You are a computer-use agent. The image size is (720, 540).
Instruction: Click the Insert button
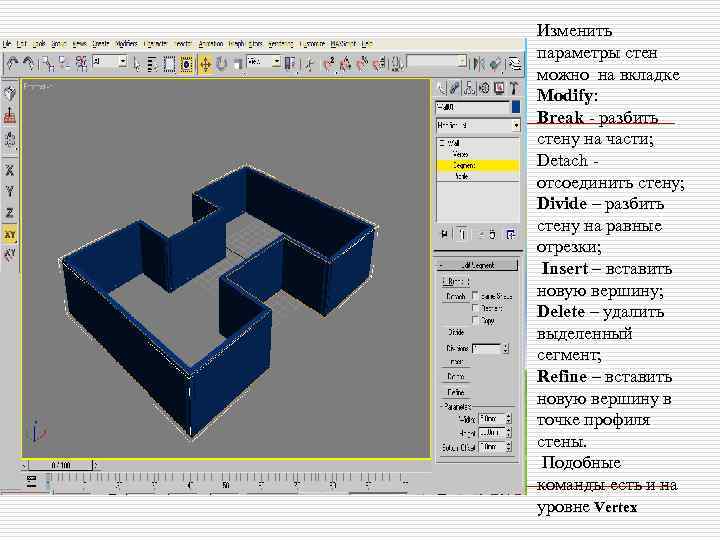(x=456, y=362)
